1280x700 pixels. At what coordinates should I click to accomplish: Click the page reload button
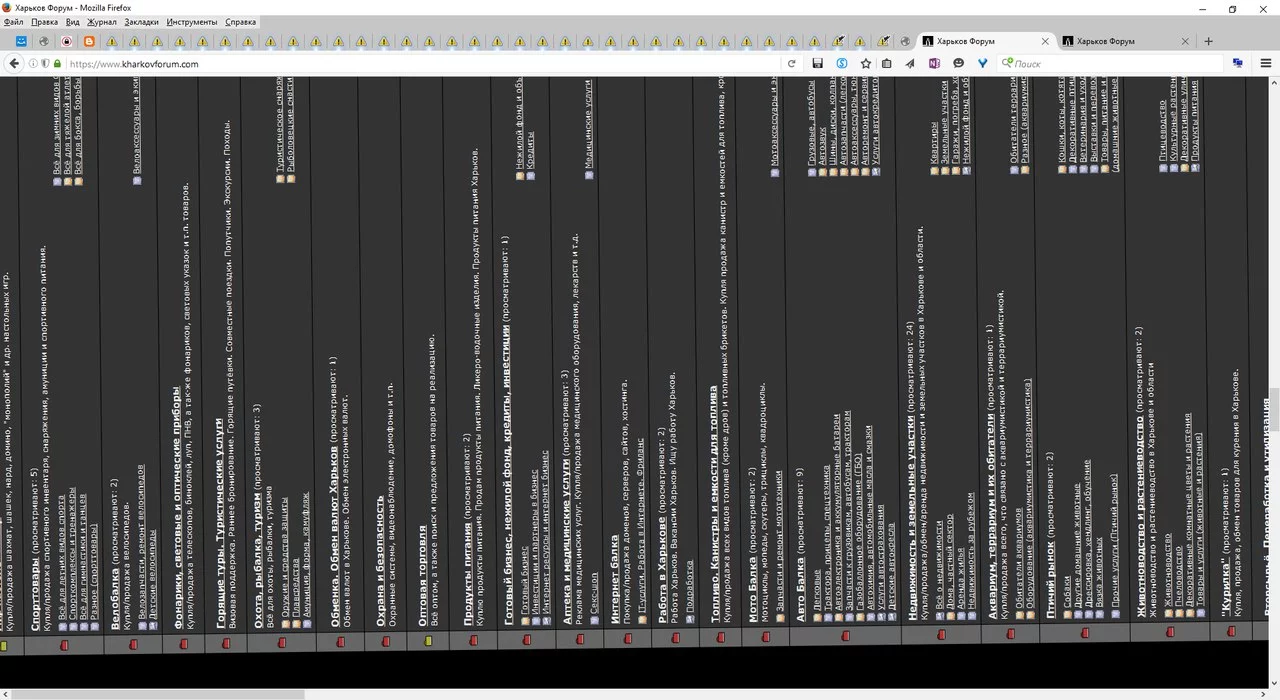(792, 63)
